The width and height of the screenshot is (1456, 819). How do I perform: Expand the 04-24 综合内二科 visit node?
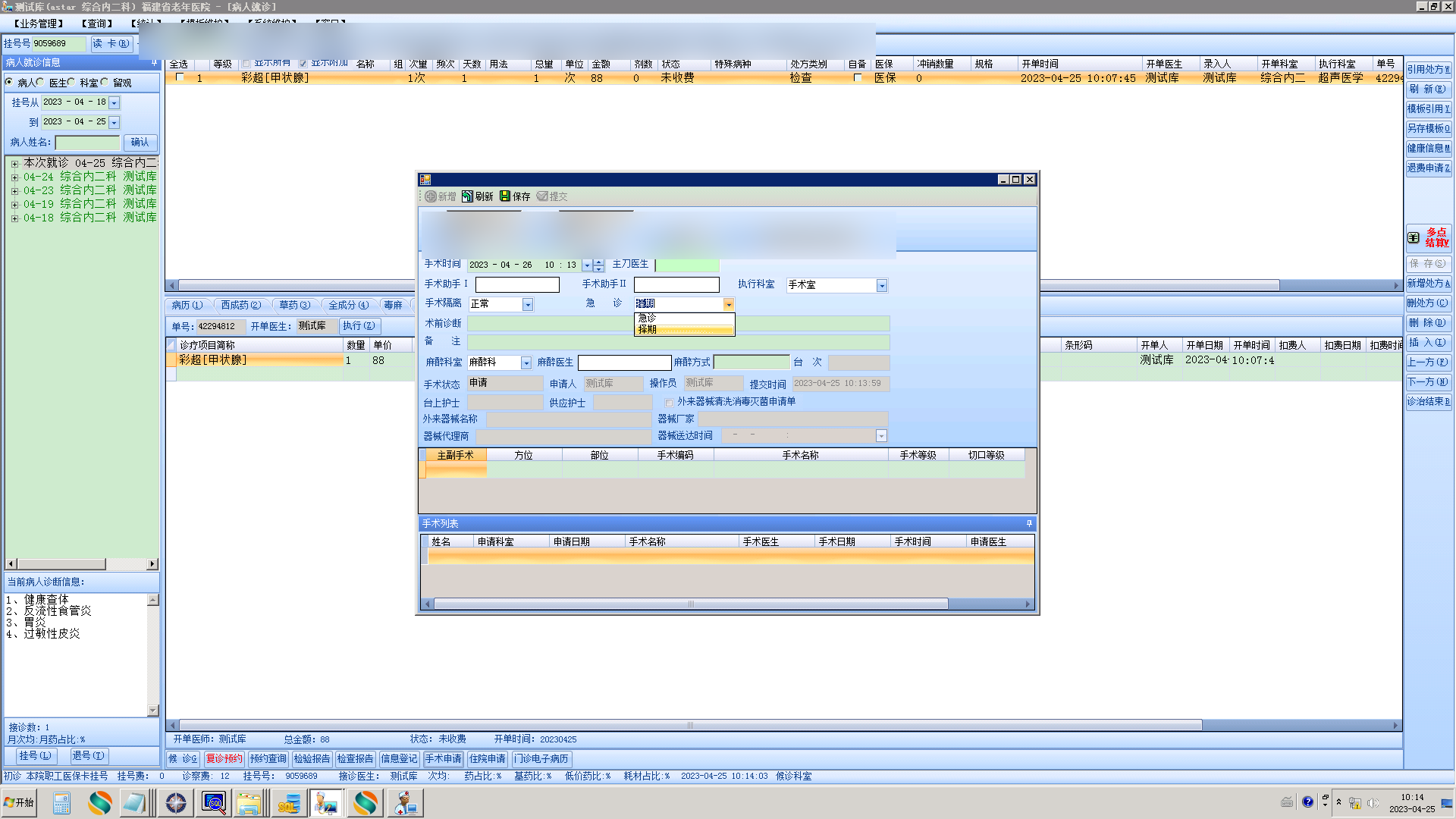14,177
